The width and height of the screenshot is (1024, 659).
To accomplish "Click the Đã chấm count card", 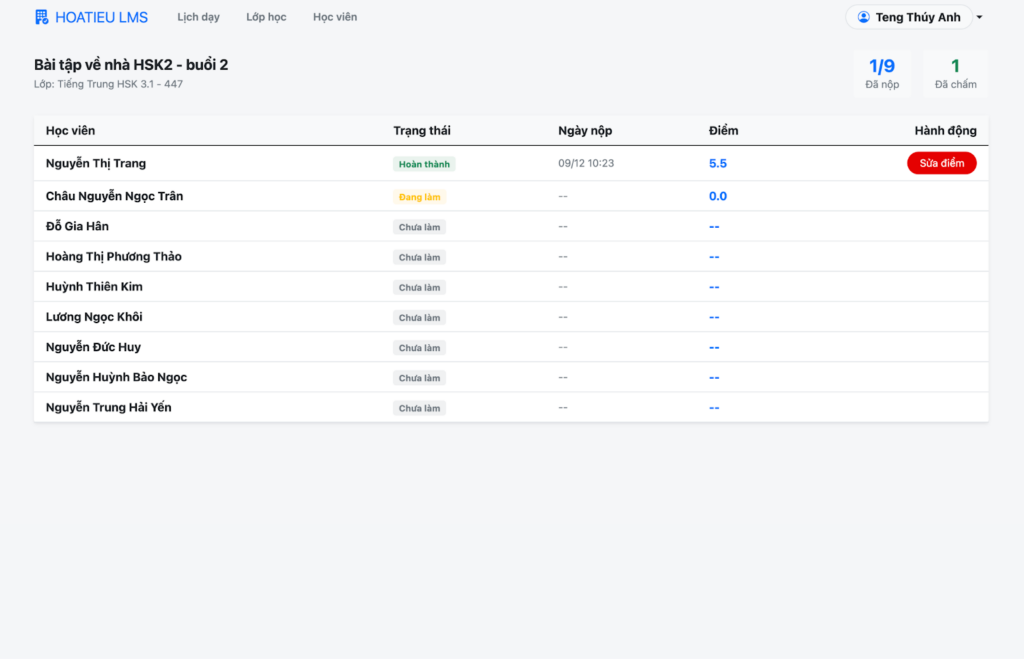I will [x=955, y=74].
